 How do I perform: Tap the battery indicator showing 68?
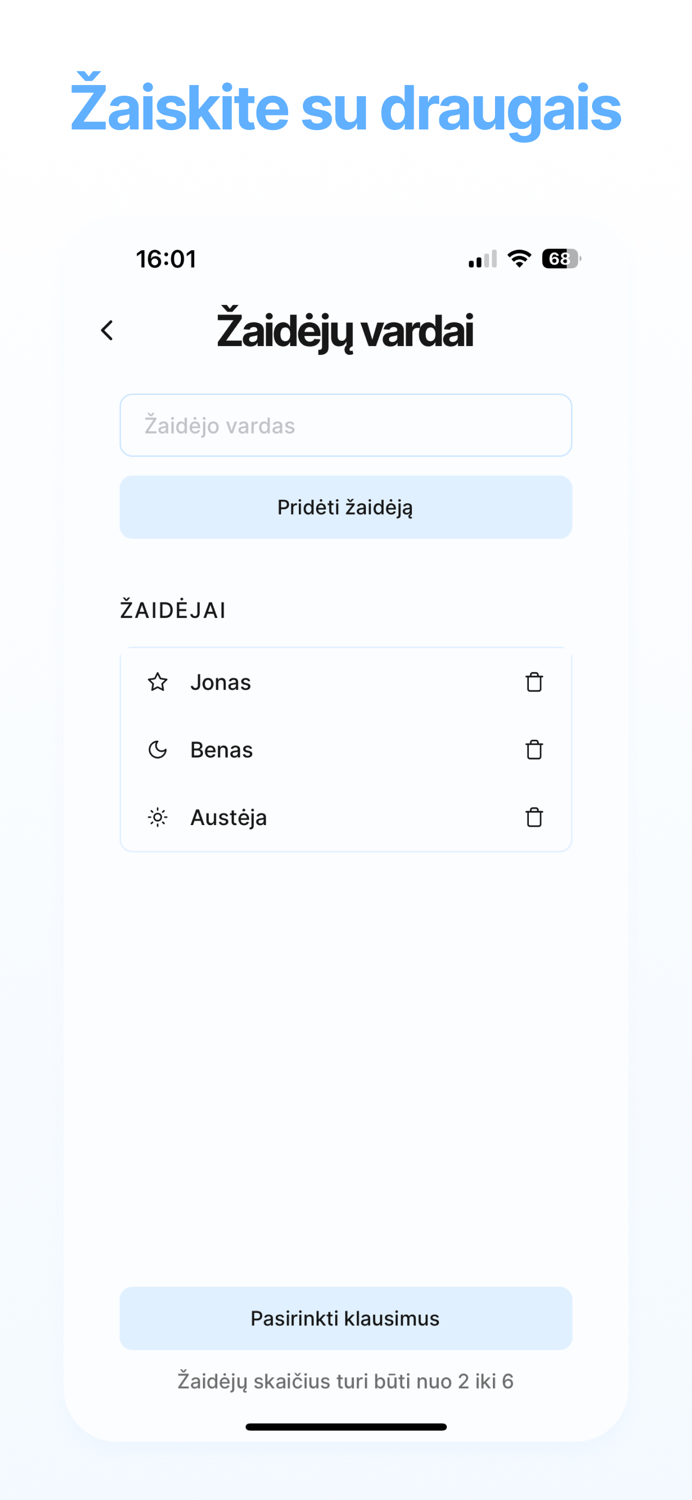560,258
